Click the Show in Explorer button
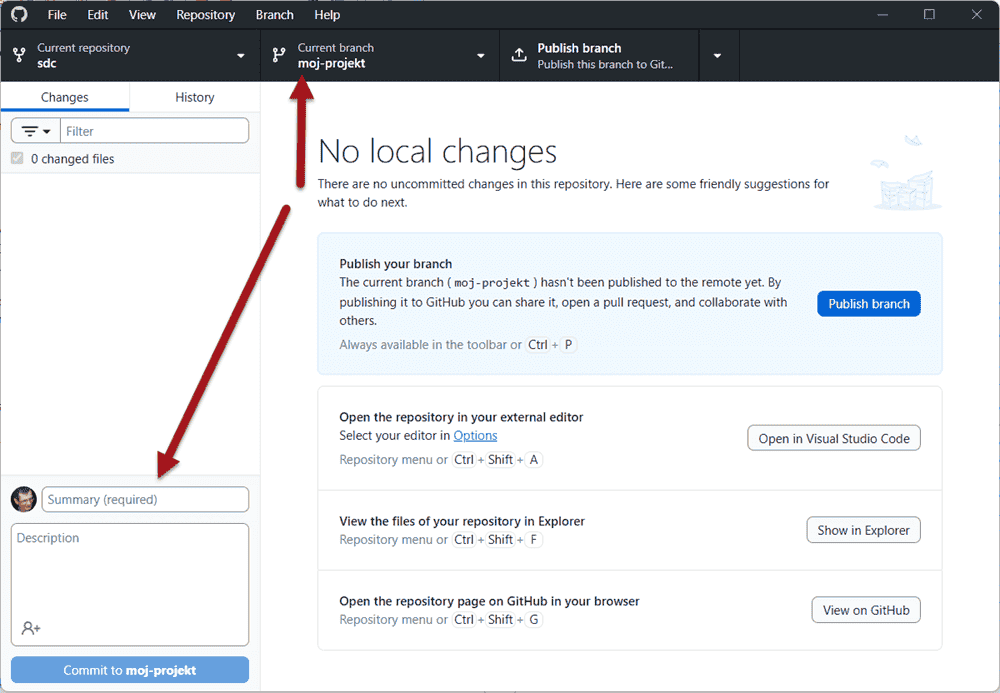 [863, 530]
